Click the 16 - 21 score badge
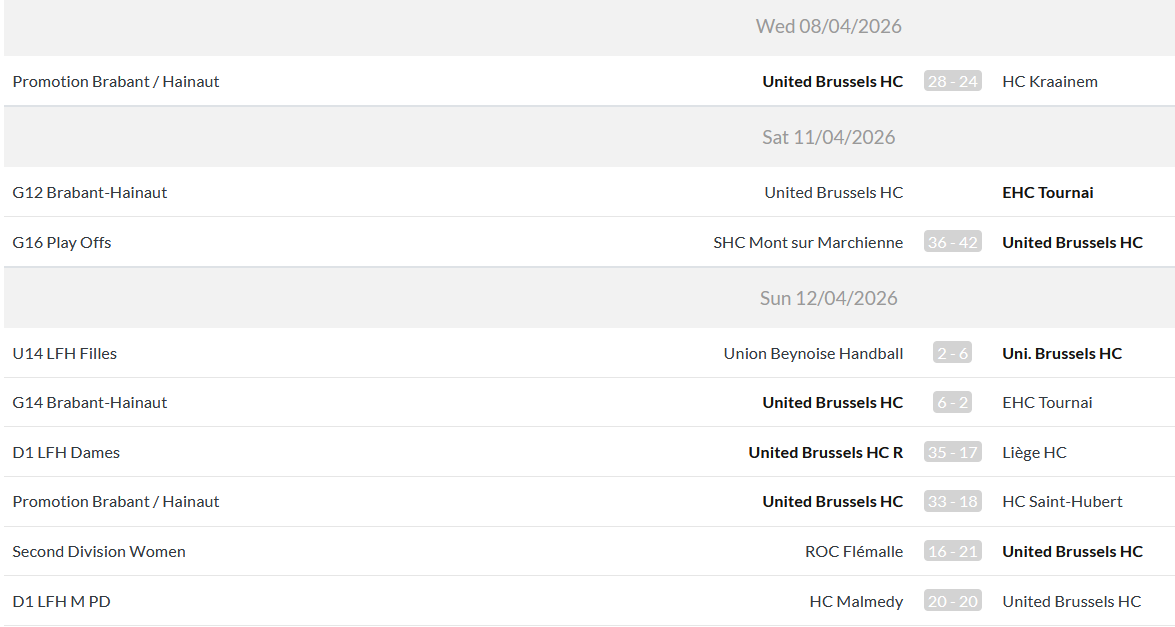This screenshot has height=627, width=1175. [x=952, y=551]
